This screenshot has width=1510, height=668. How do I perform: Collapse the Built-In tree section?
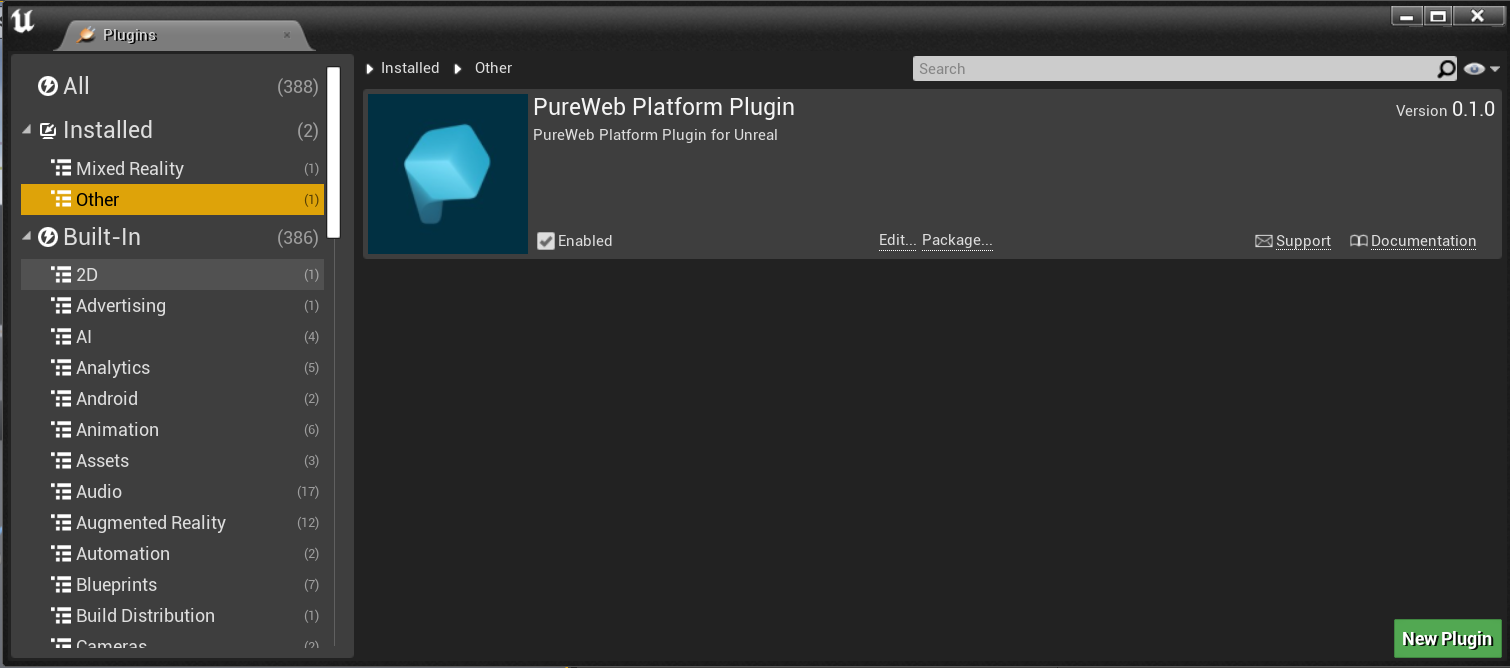click(x=27, y=237)
